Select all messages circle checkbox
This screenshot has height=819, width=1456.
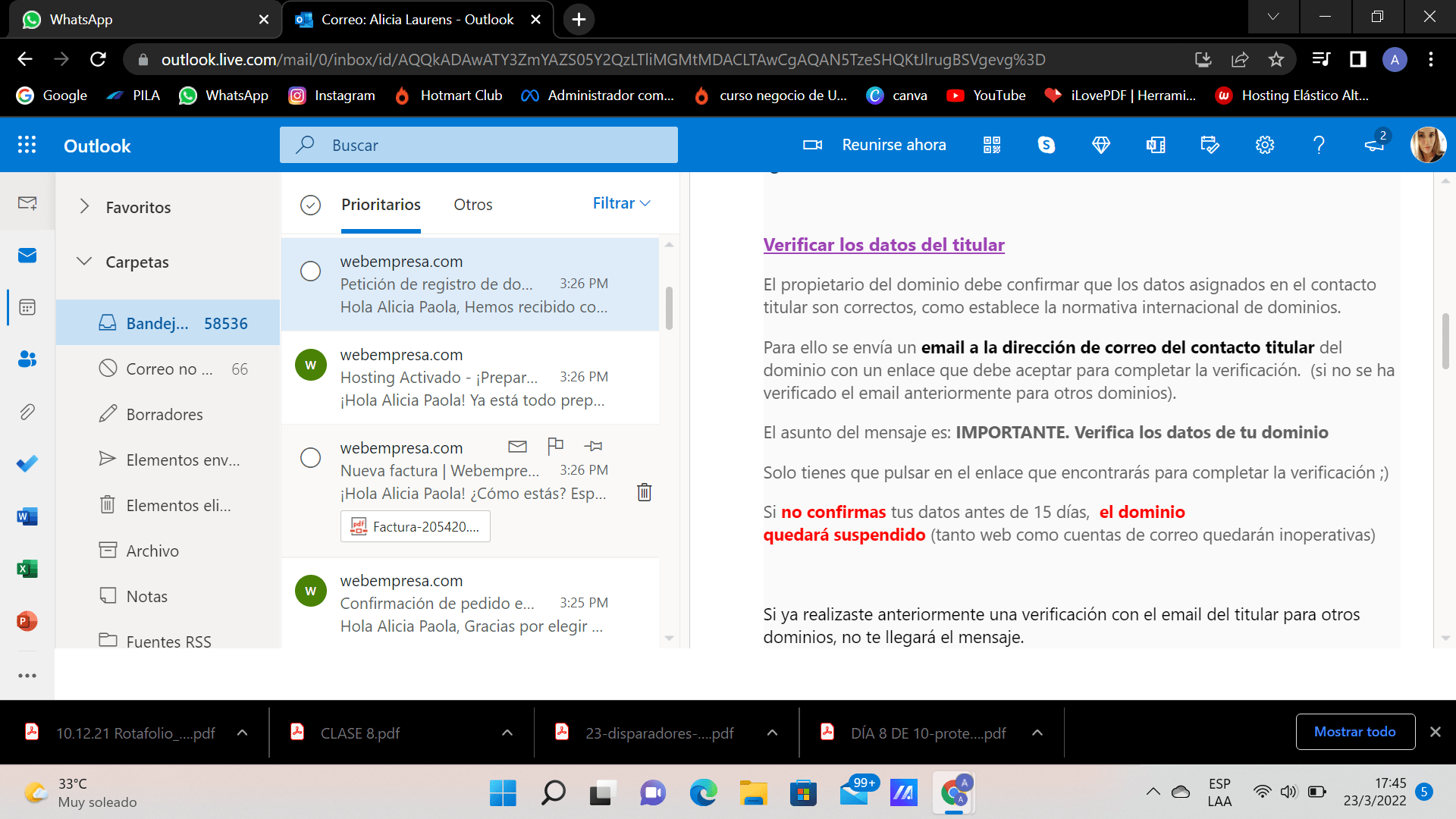coord(311,205)
